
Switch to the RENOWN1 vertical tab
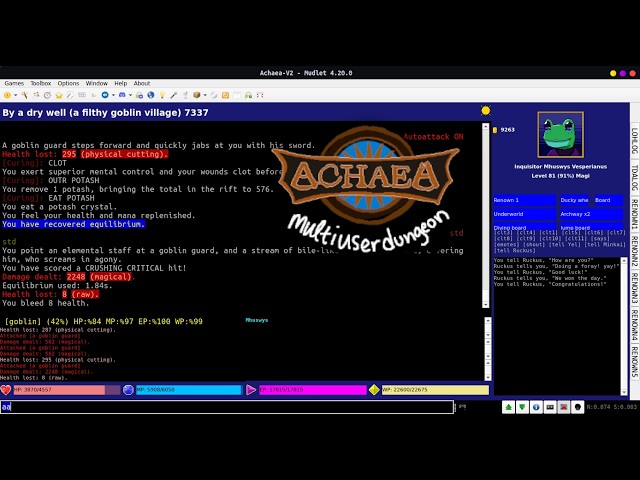point(635,214)
